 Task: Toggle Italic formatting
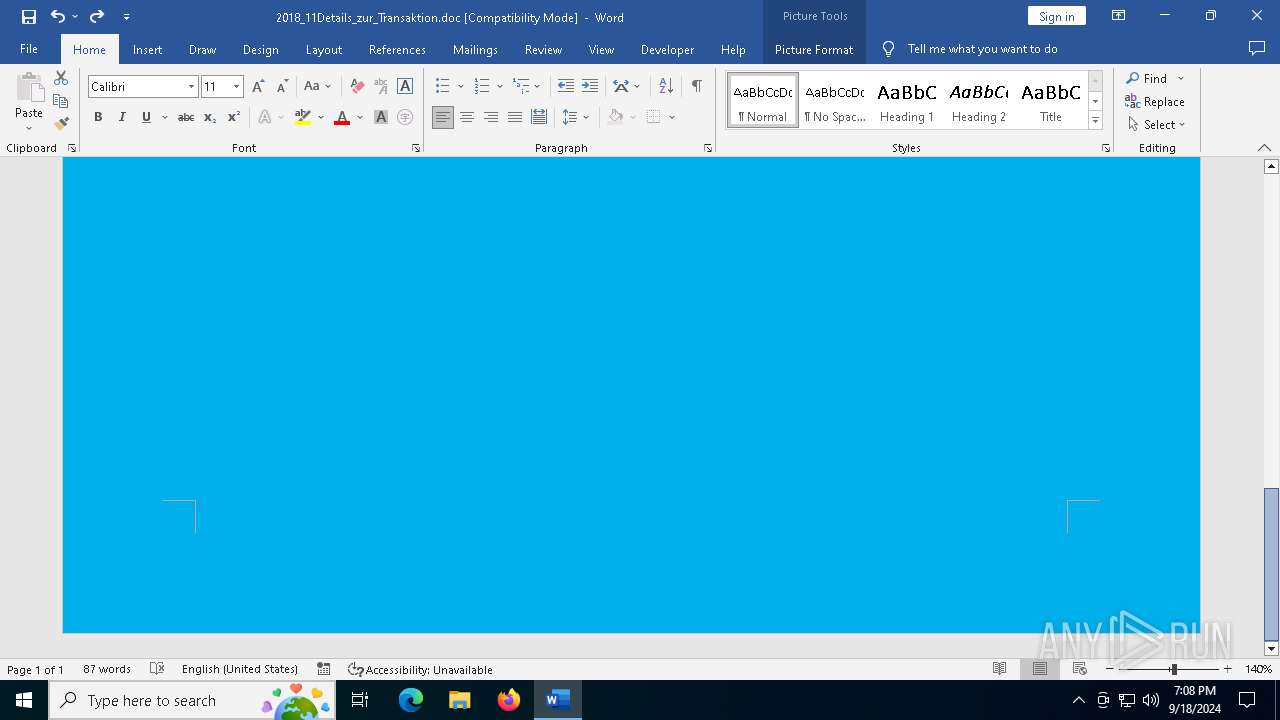coord(122,117)
